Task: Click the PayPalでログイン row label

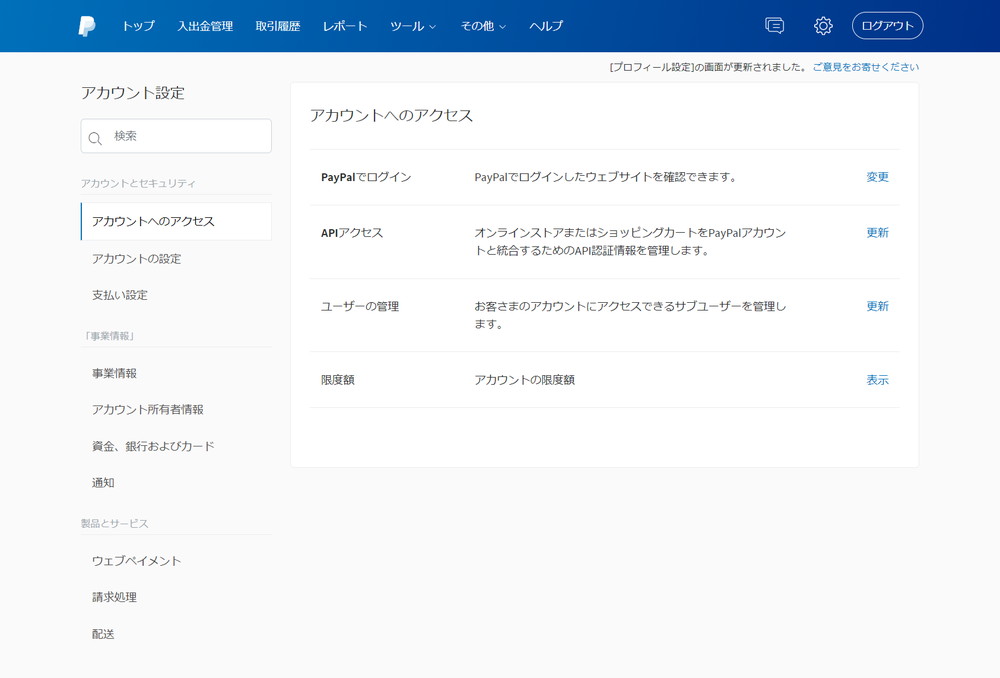Action: coord(366,177)
